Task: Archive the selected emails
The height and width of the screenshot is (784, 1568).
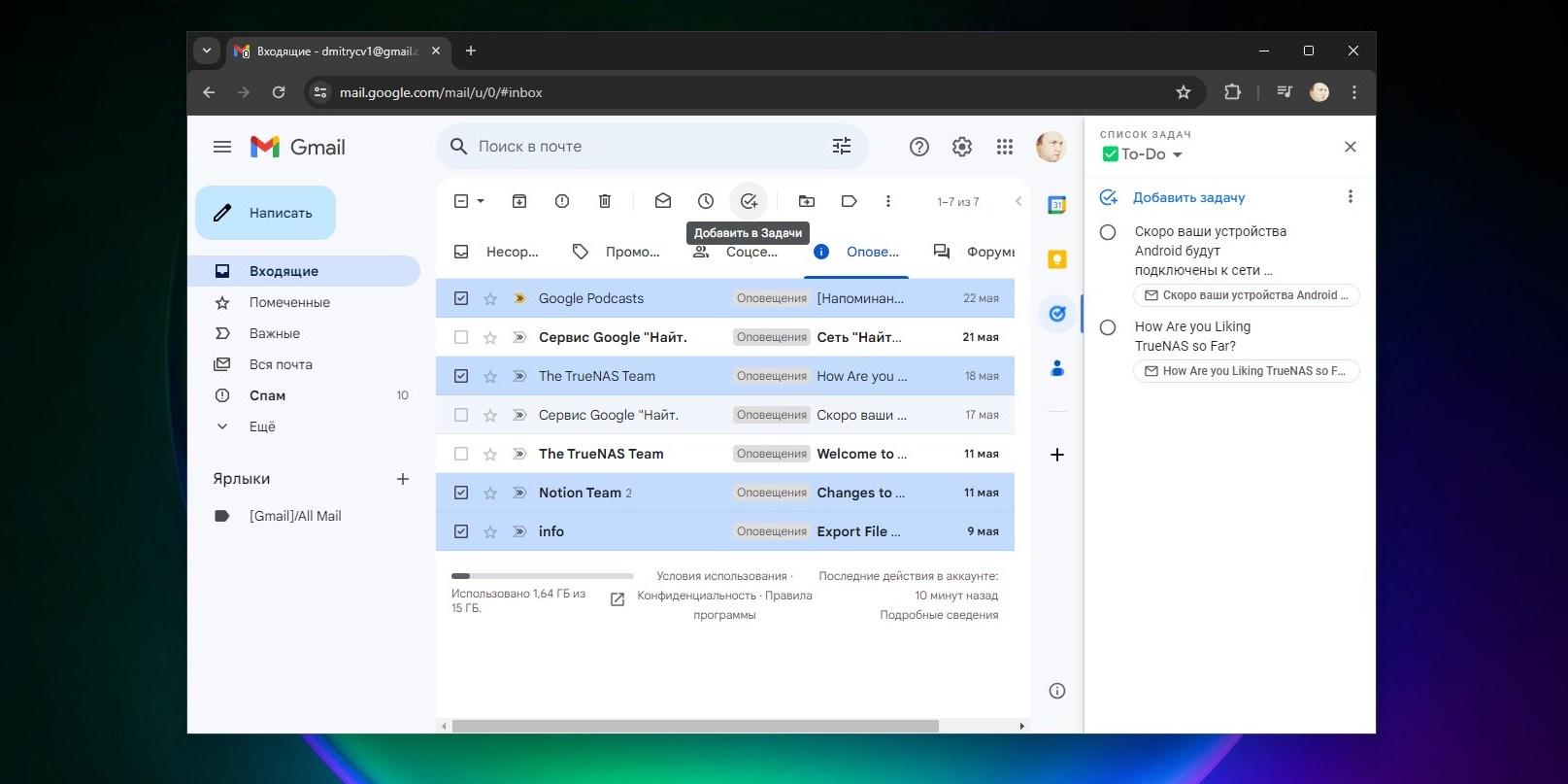Action: tap(519, 201)
